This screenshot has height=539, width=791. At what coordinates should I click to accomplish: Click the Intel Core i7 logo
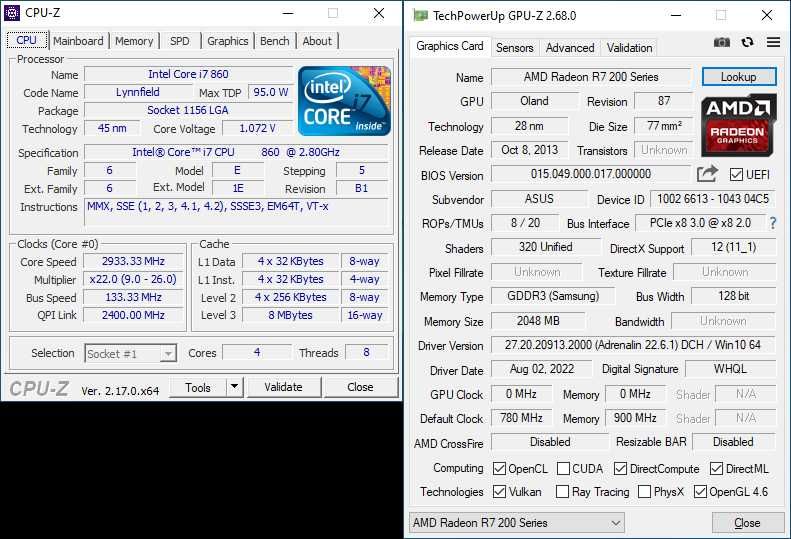coord(345,101)
